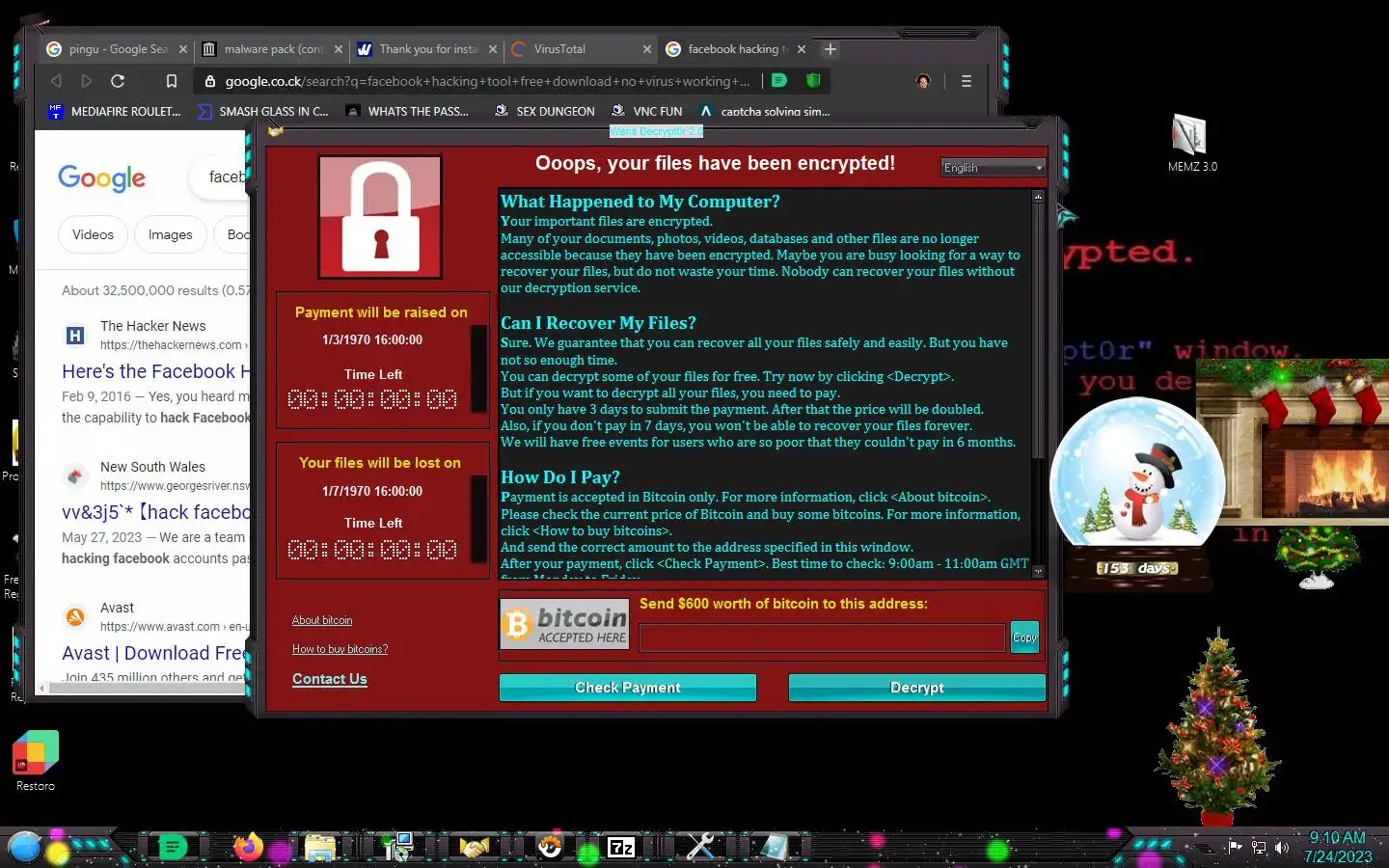Open the green shield extension icon
The height and width of the screenshot is (868, 1389).
tap(812, 80)
